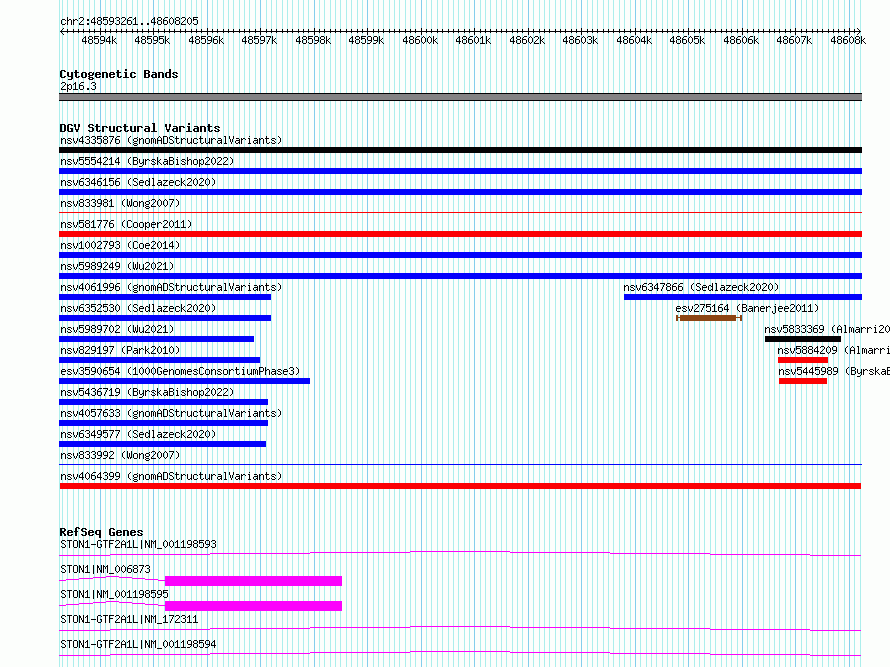The width and height of the screenshot is (890, 667).
Task: Open the nsv5554214 (ByrskaBishop2022) variant
Action: (x=147, y=161)
